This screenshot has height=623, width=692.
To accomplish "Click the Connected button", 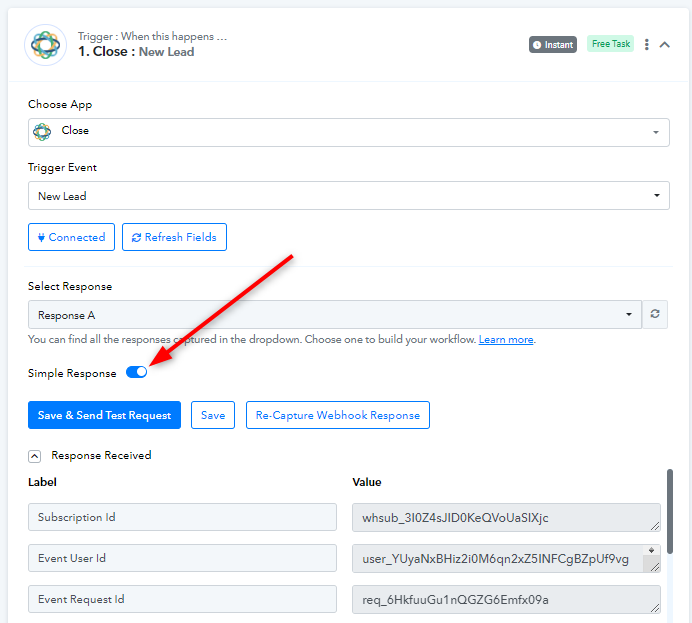I will pyautogui.click(x=71, y=237).
